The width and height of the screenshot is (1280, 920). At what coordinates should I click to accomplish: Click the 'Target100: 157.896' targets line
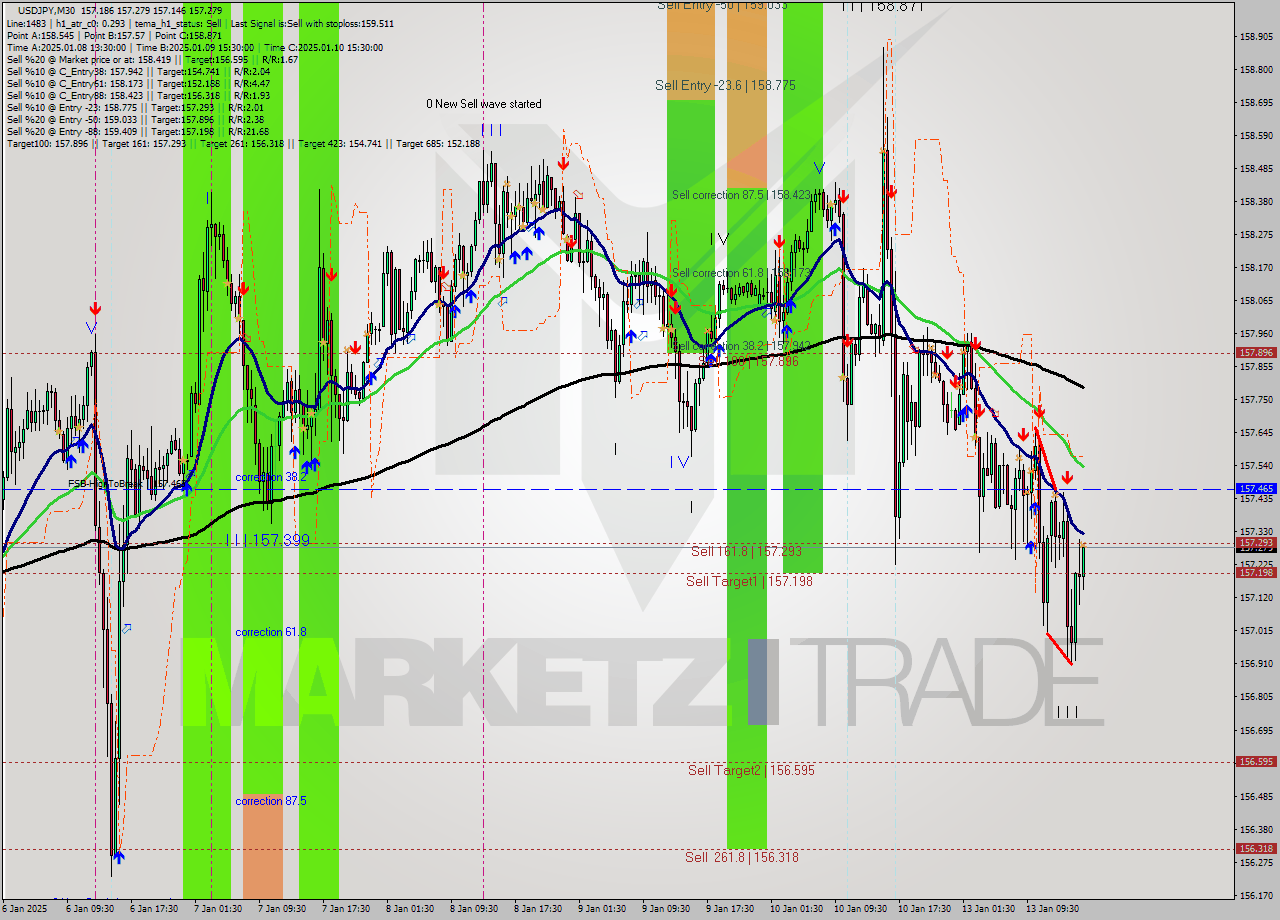(243, 143)
